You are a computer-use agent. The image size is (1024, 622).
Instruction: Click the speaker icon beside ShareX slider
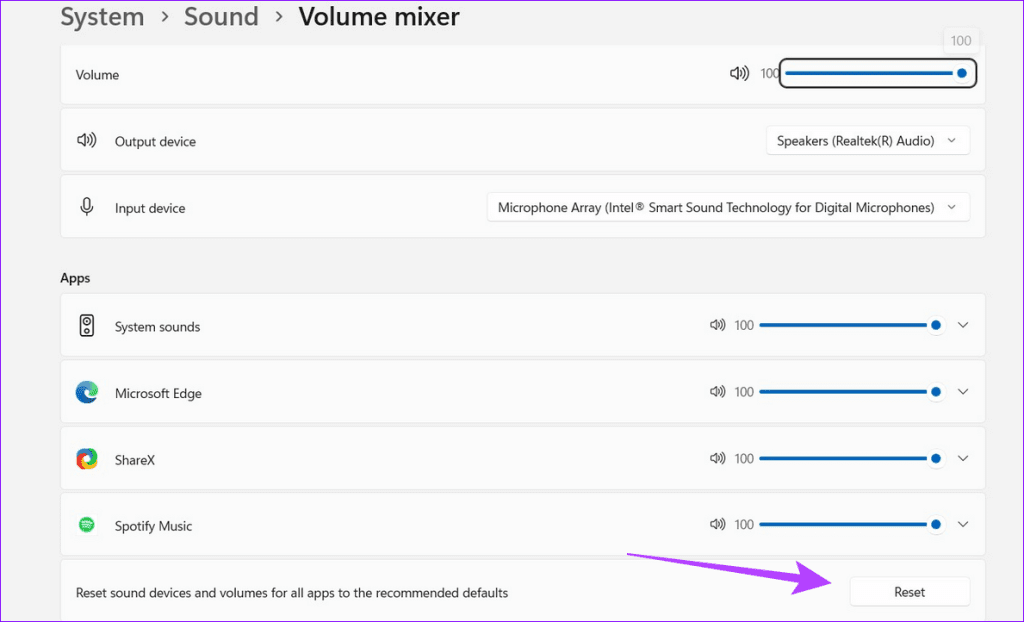click(x=718, y=458)
